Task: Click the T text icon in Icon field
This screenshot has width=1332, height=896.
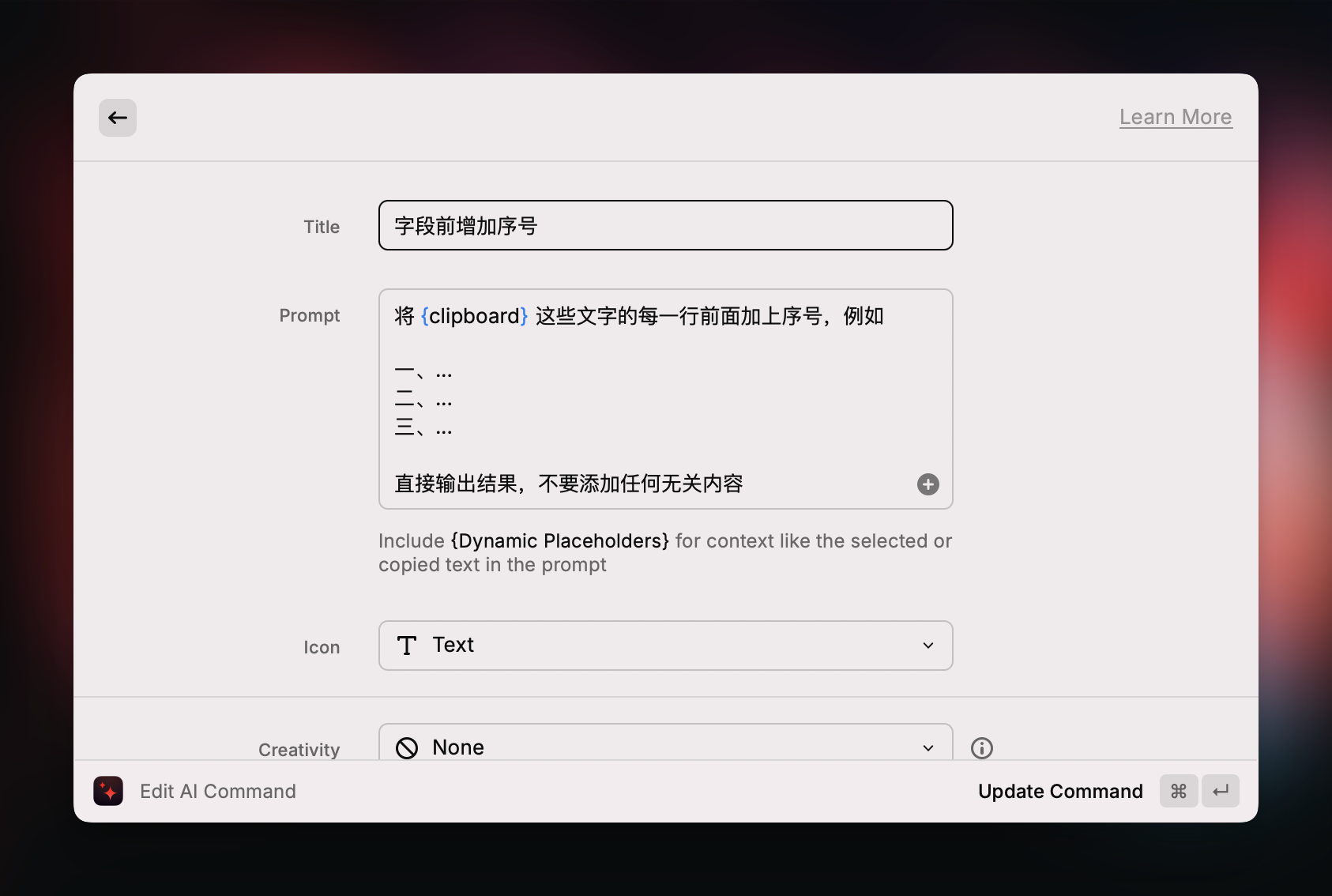Action: coord(406,646)
